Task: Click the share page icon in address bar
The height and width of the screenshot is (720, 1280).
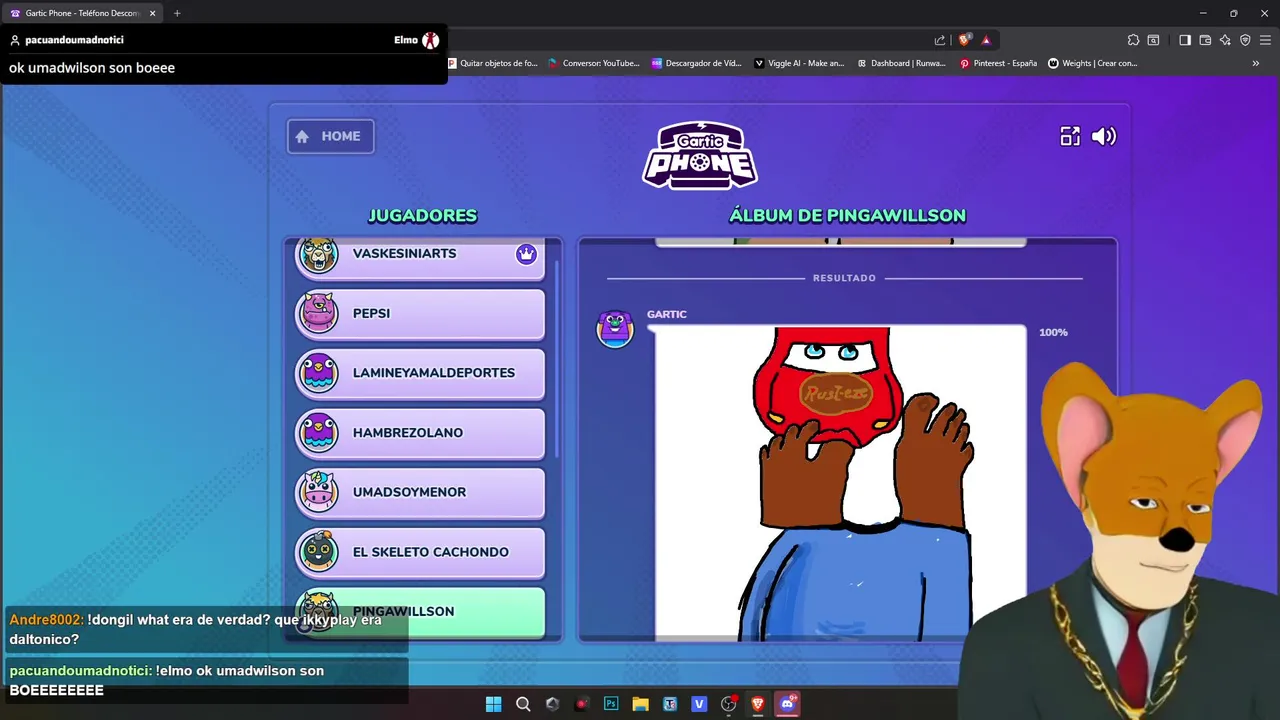Action: coord(940,40)
